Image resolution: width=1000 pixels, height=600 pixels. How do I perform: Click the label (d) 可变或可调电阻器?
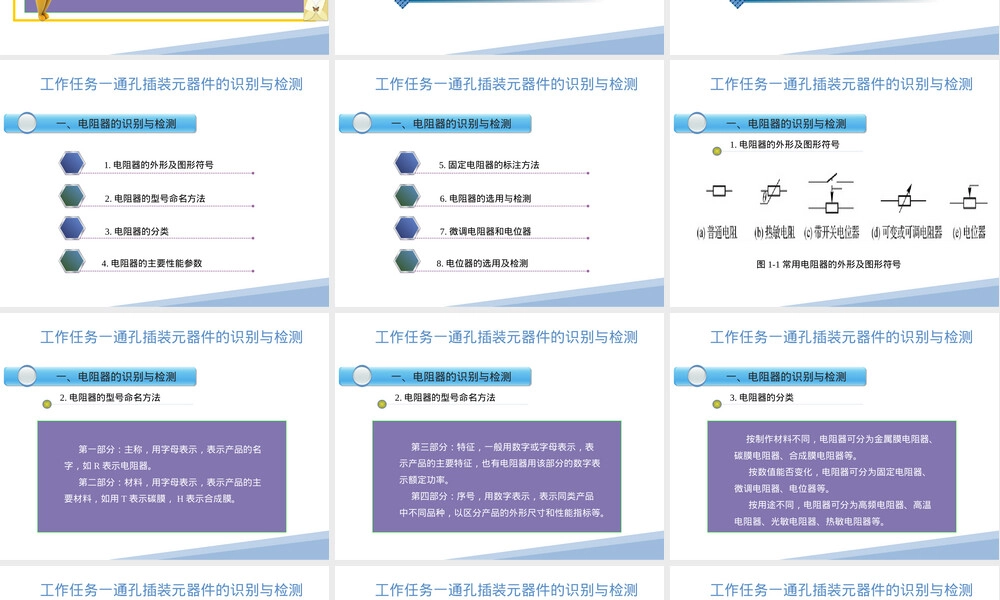(x=906, y=233)
